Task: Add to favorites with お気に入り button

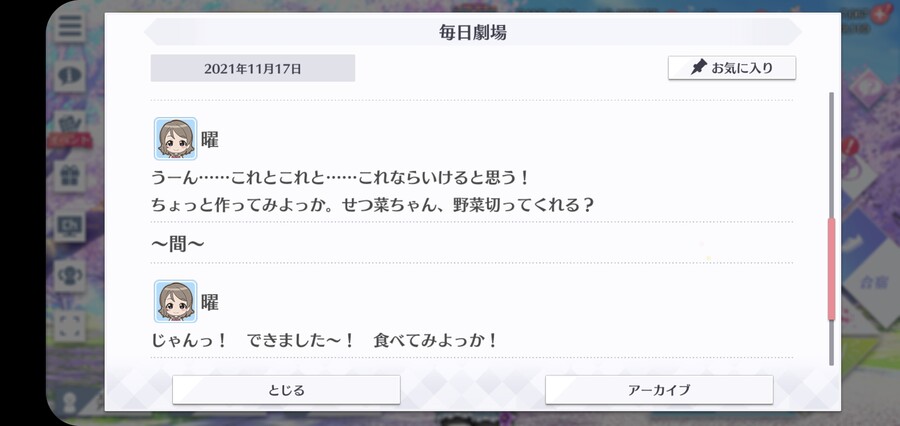Action: click(x=732, y=68)
